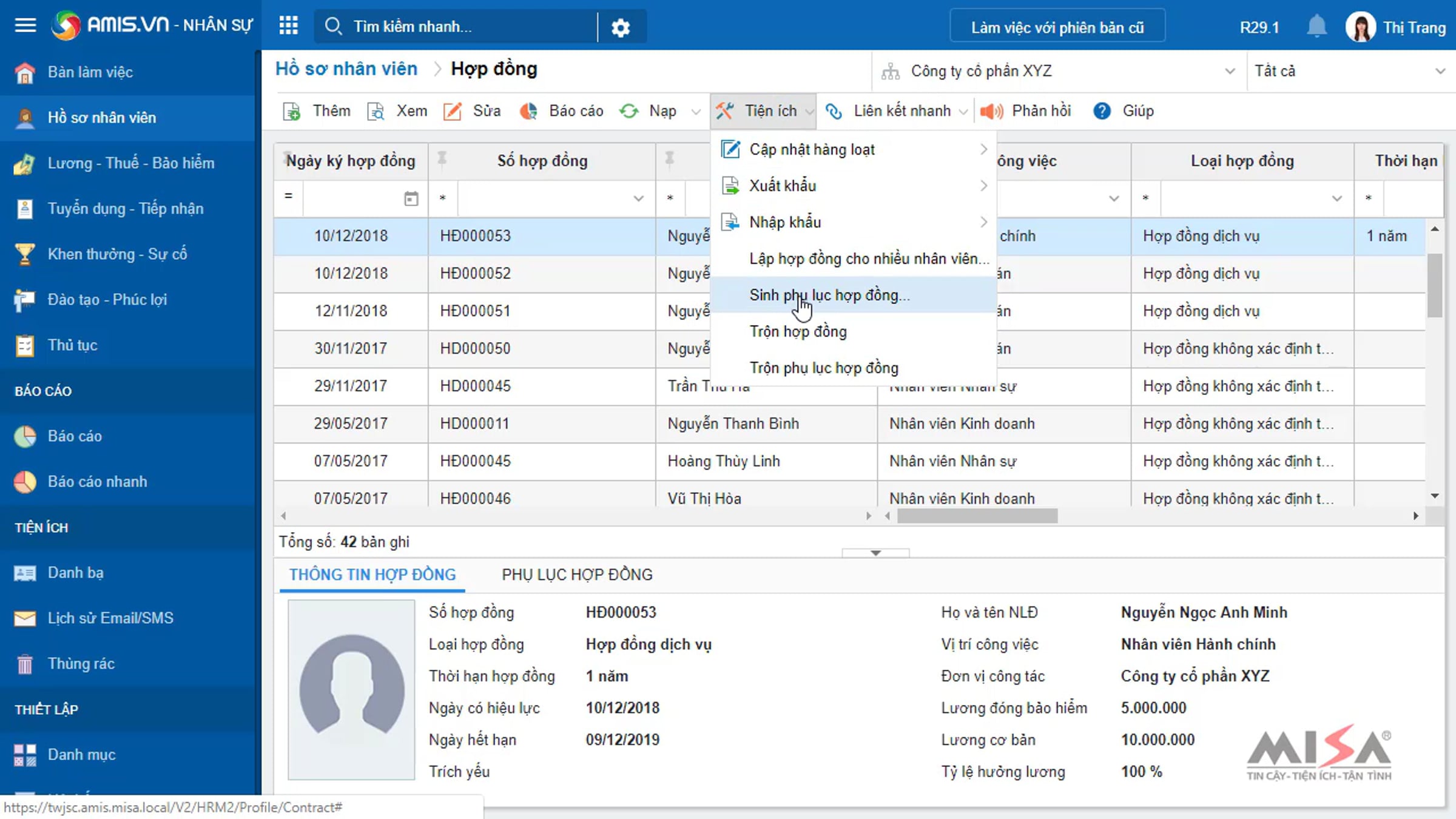Click Thêm toolbar button
The height and width of the screenshot is (819, 1456).
[x=317, y=111]
